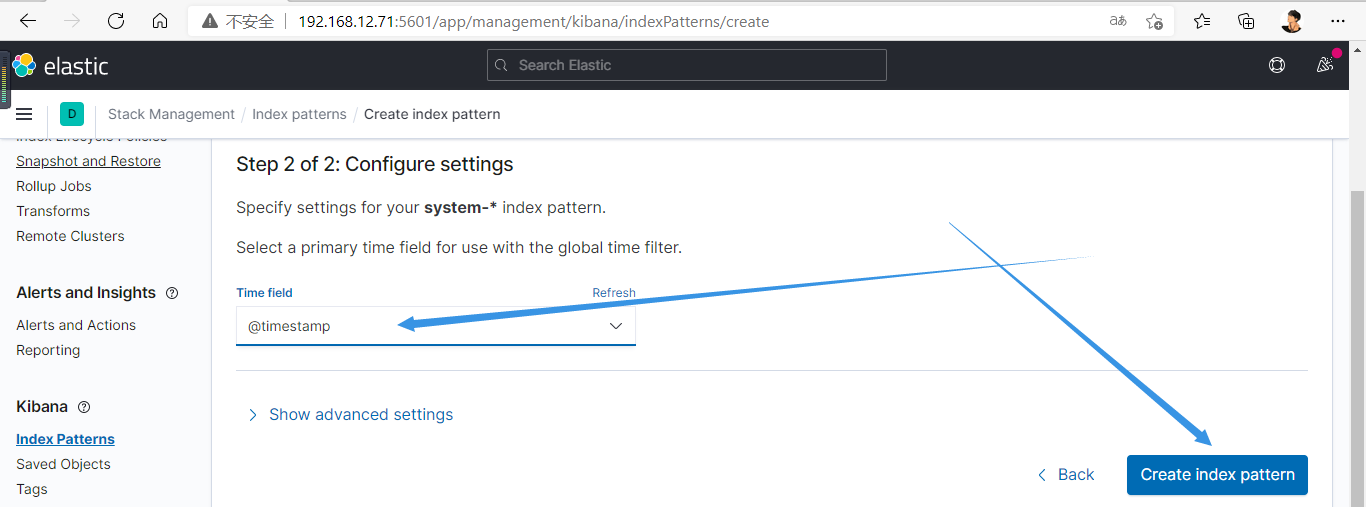1366x507 pixels.
Task: Open the browser favorites list icon
Action: 1202,21
